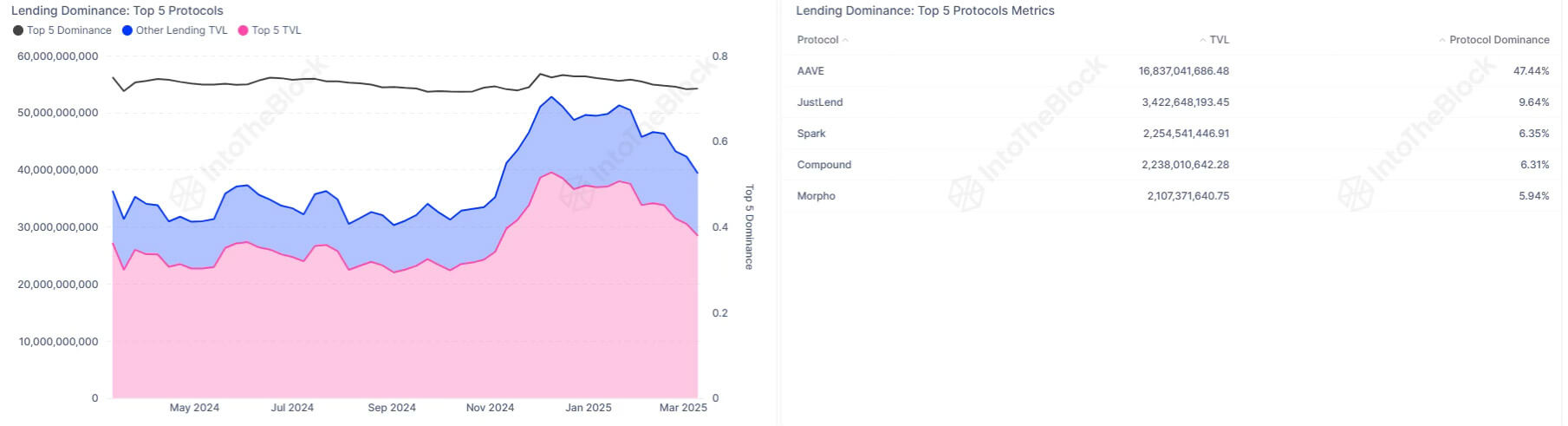Click sort arrow beside TVL column header
The image size is (1568, 426).
coord(1202,40)
